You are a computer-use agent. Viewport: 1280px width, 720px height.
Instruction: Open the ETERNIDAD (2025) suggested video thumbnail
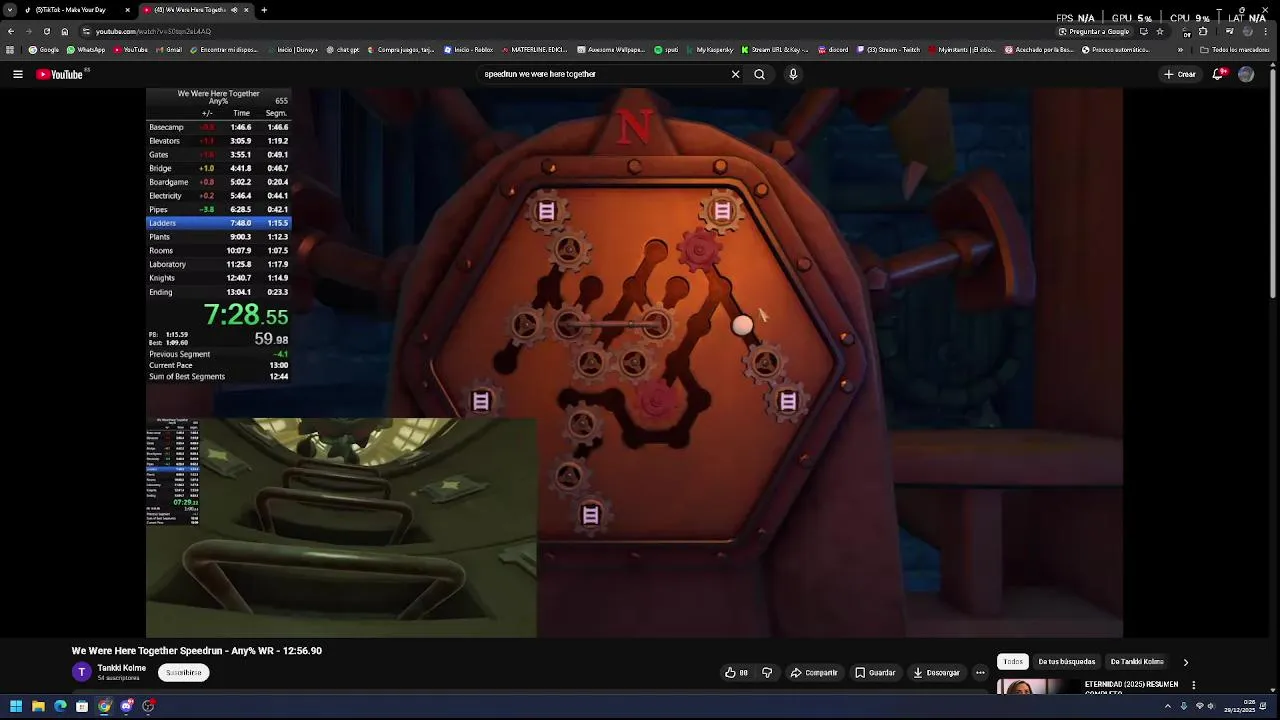click(1037, 687)
